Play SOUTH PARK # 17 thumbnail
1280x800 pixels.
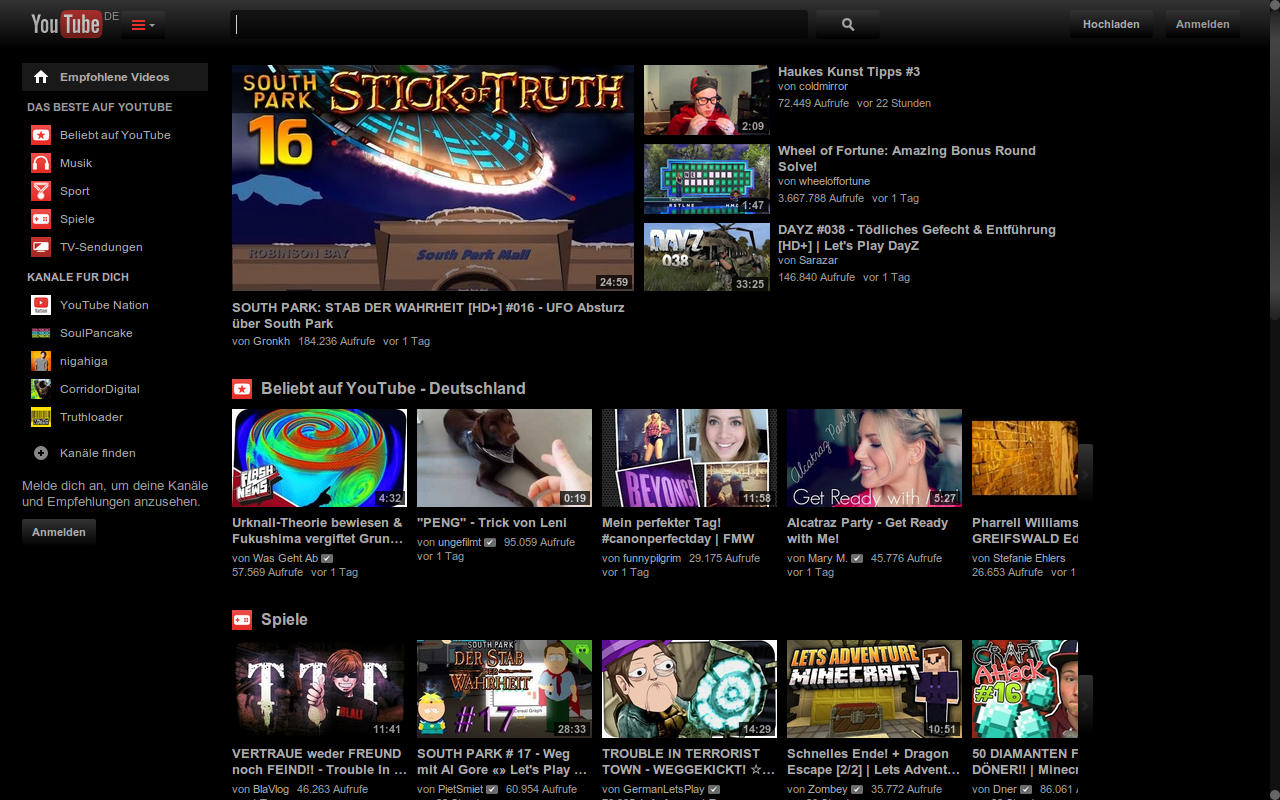click(504, 689)
